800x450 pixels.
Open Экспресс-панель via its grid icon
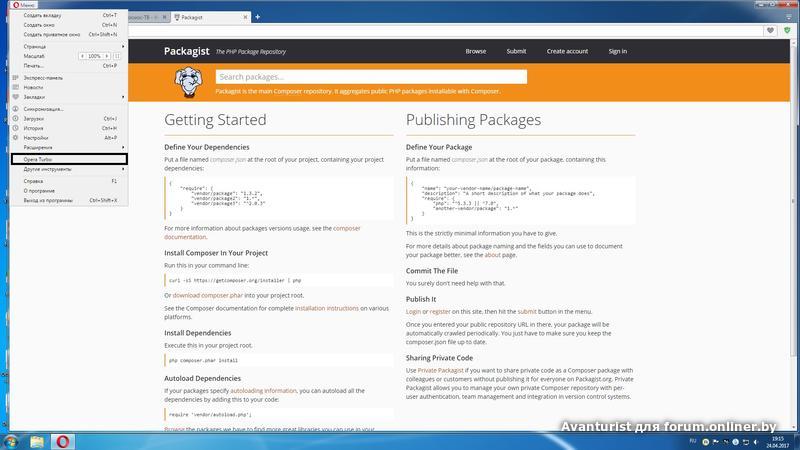coord(15,78)
